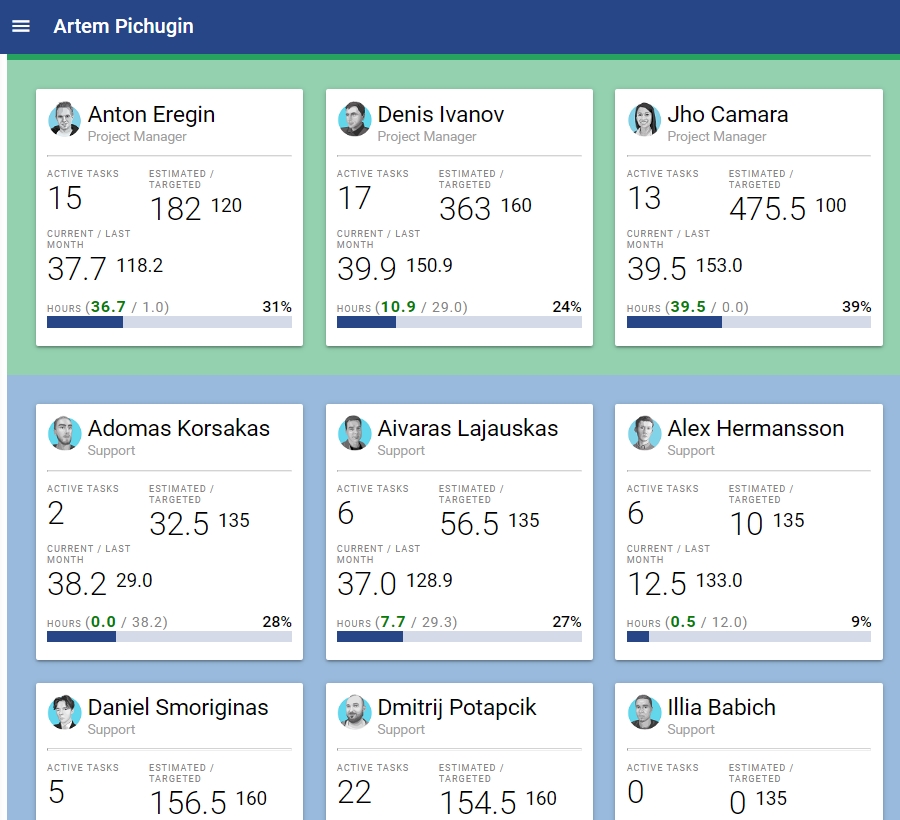
Task: Click Denis Ivanov's profile avatar
Action: (355, 119)
